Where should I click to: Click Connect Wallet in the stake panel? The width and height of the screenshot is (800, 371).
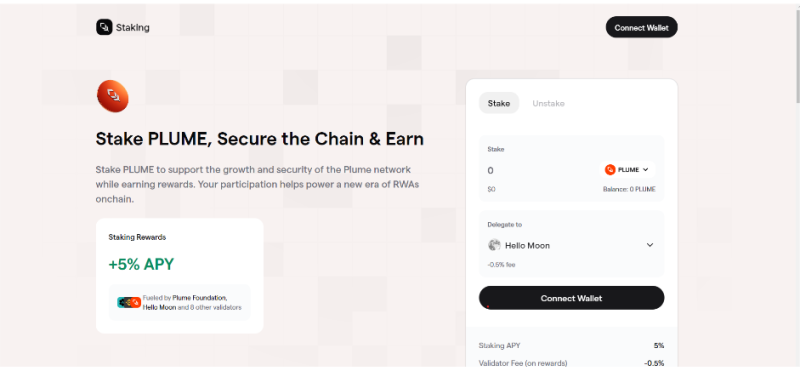(571, 298)
